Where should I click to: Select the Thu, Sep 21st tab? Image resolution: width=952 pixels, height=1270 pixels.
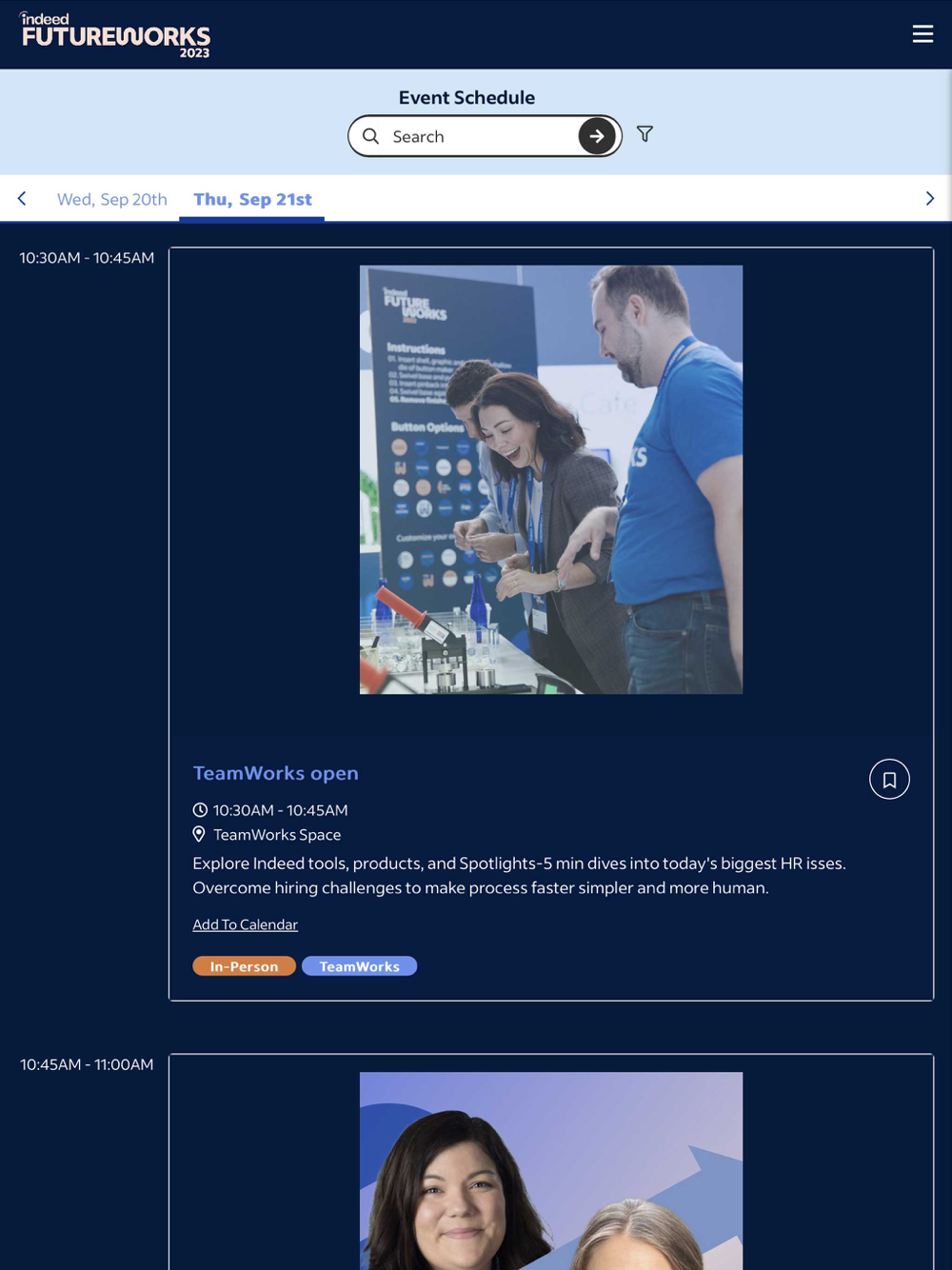pyautogui.click(x=252, y=199)
